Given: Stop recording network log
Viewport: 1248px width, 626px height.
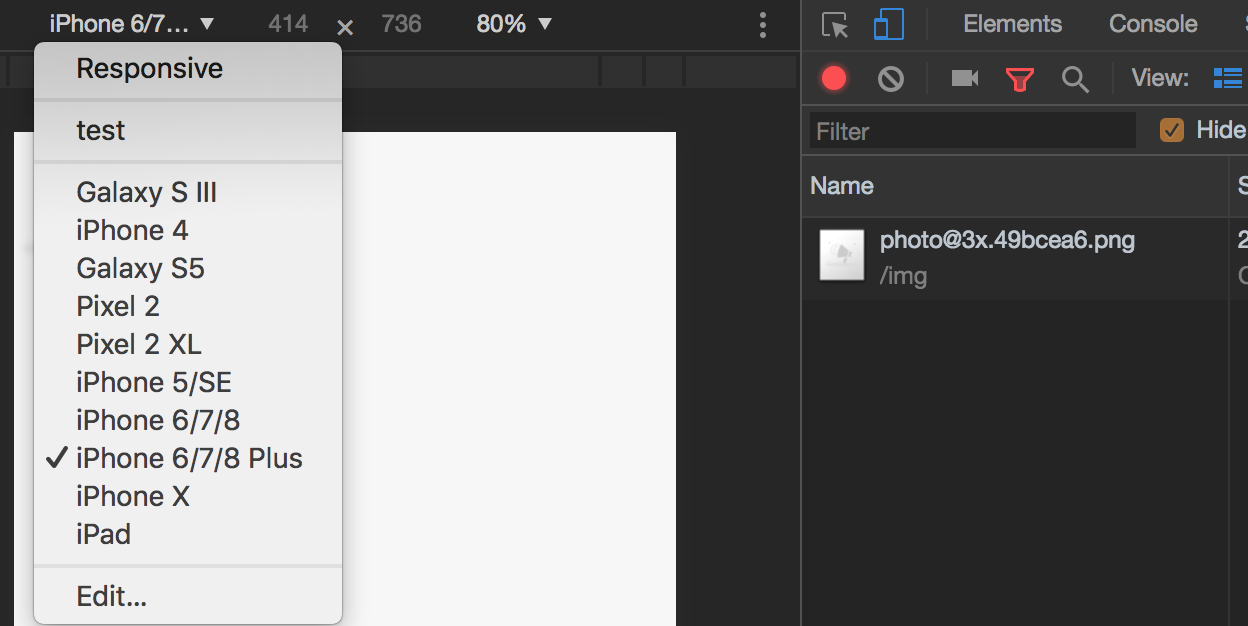Looking at the screenshot, I should (x=834, y=79).
